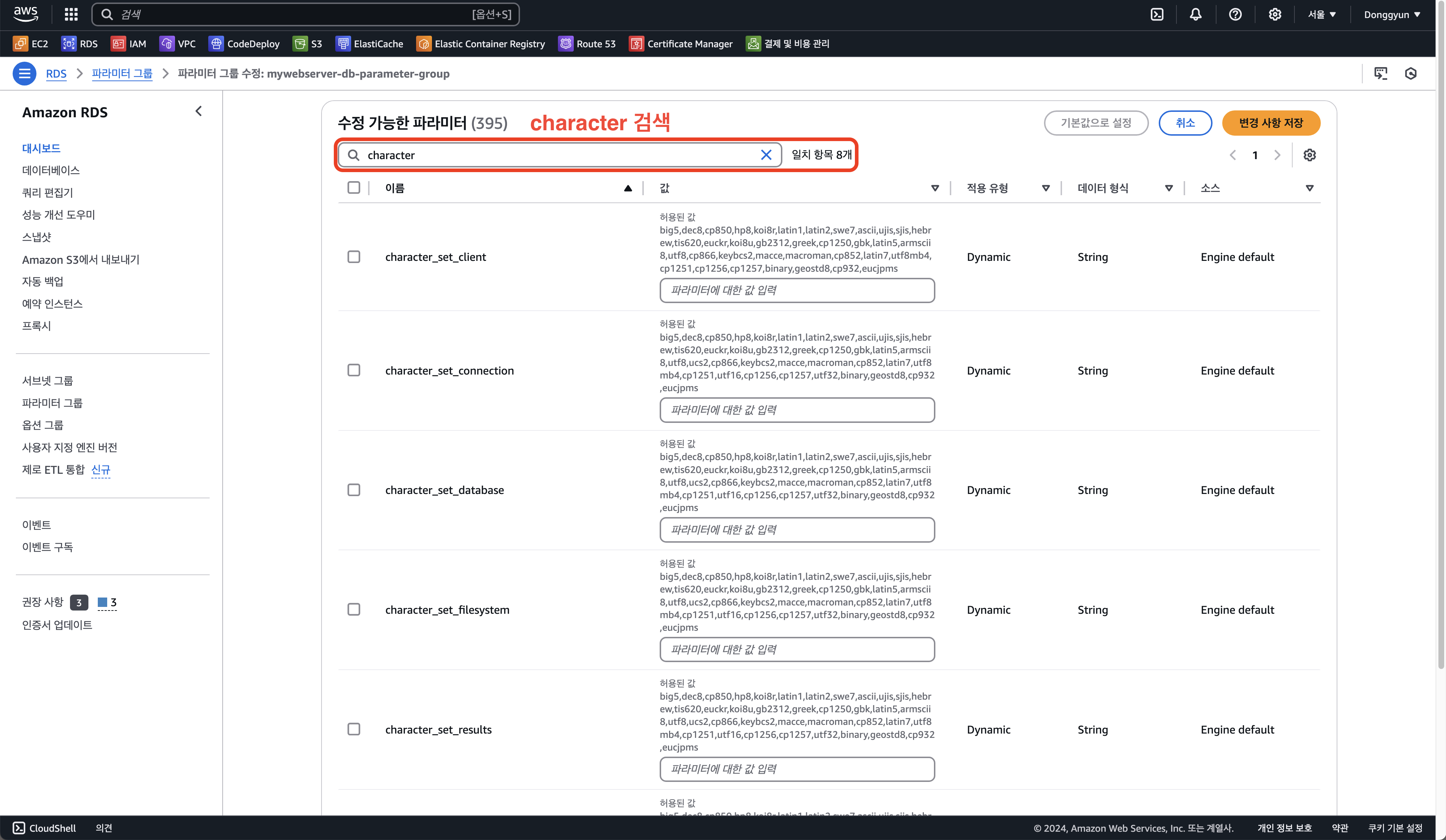Open 값 column filter arrow
1446x840 pixels.
(935, 188)
